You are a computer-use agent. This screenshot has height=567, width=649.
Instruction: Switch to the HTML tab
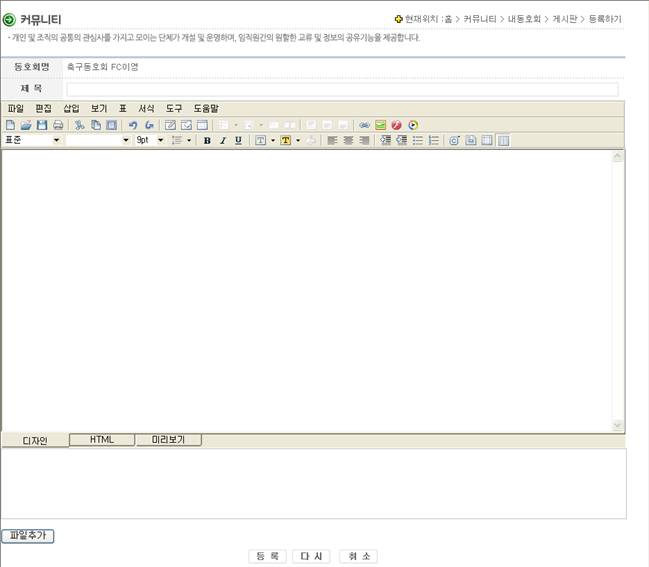(x=102, y=440)
